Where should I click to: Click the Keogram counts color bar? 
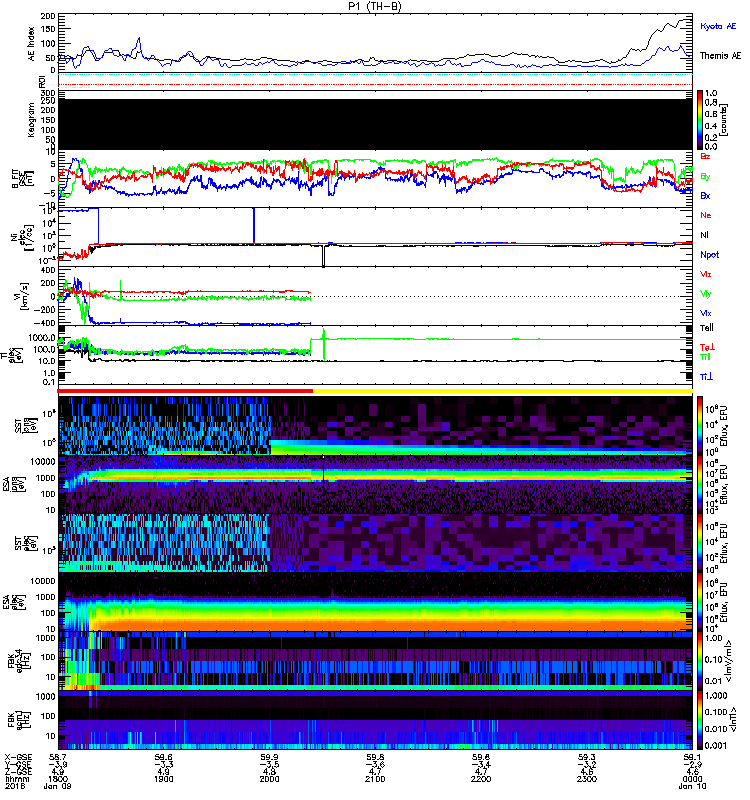(700, 120)
